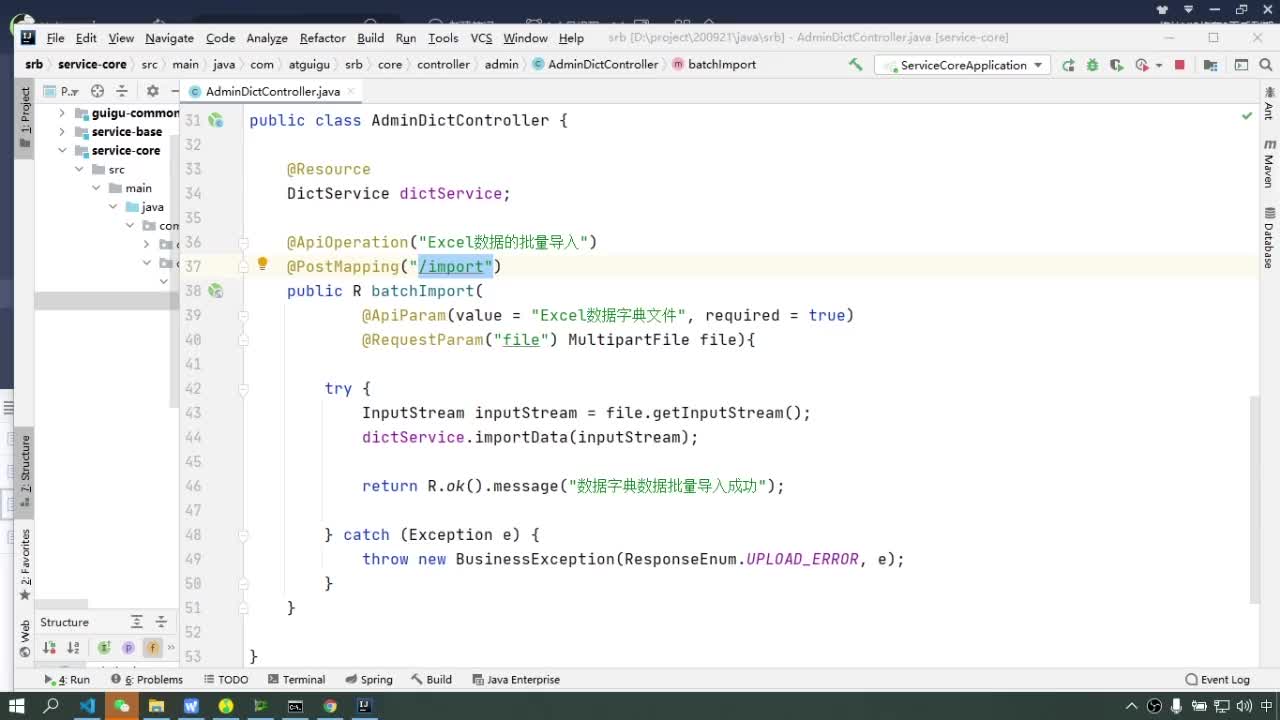Click the editor vertical scrollbar
This screenshot has width=1280, height=720.
[x=1254, y=500]
